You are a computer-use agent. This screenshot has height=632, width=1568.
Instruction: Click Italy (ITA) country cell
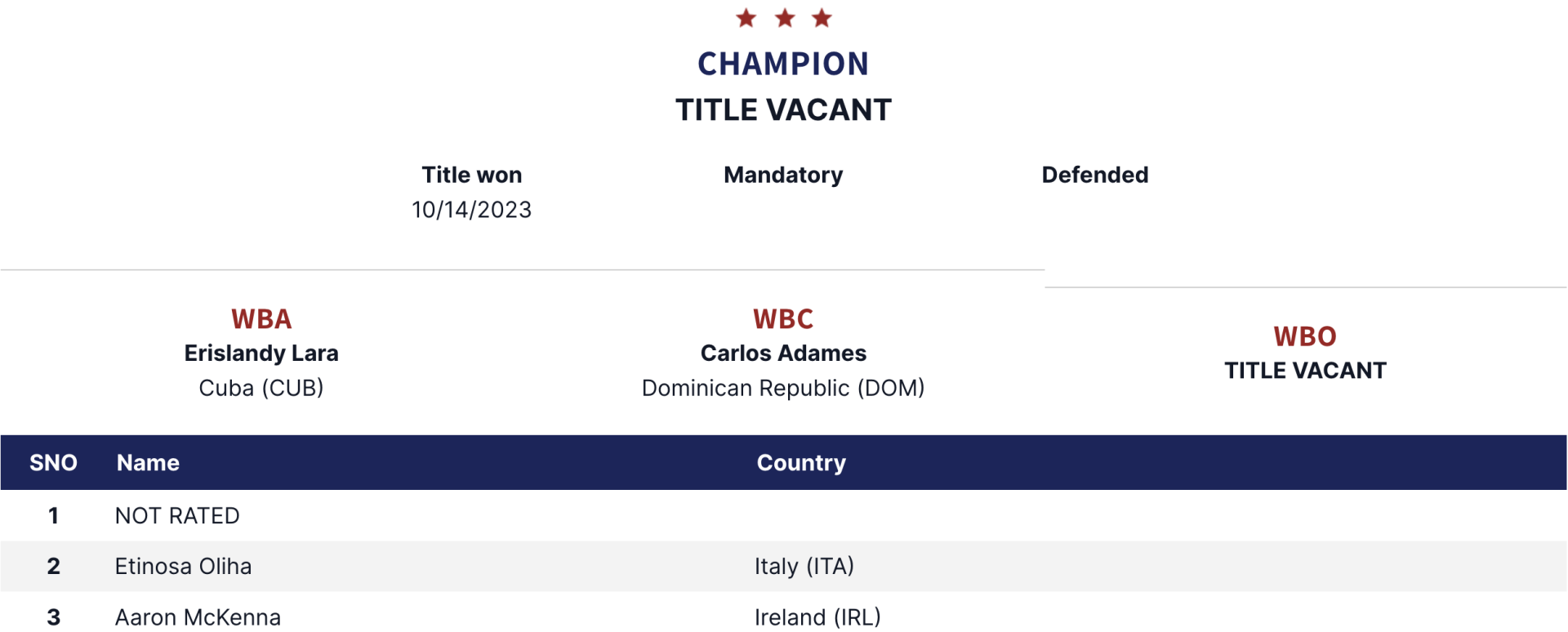tap(804, 567)
